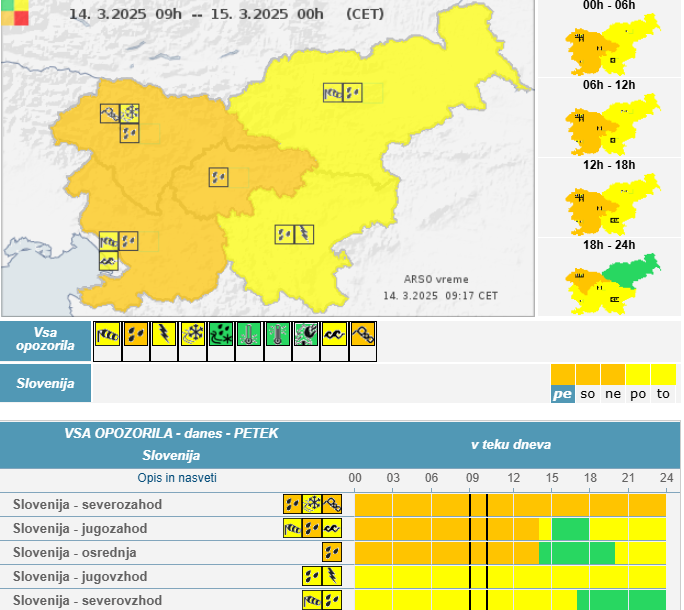
Task: Choose yellow snowflake icon in Vsa opozorila row
Action: click(x=192, y=335)
